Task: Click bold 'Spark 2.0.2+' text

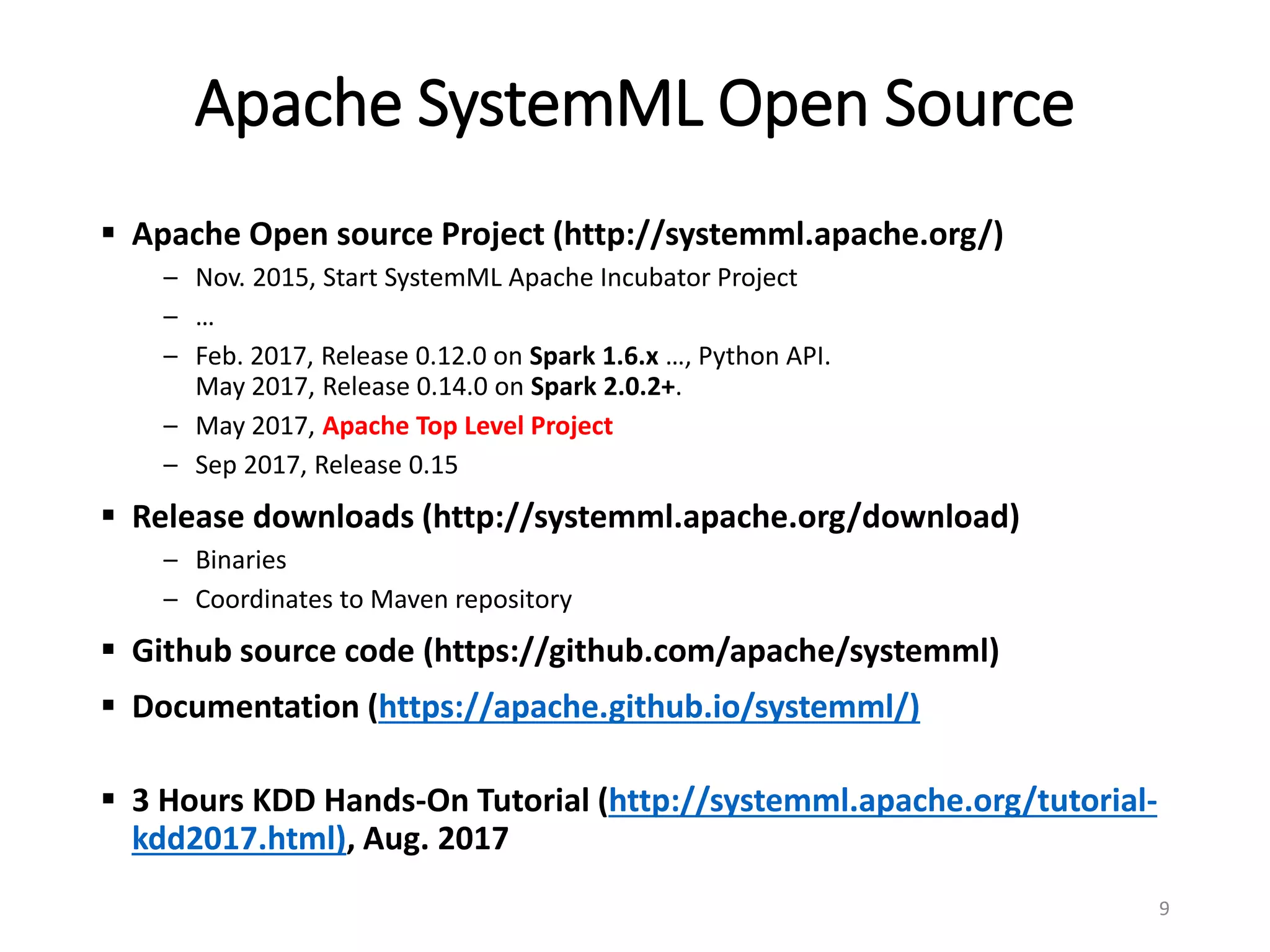Action: point(603,387)
